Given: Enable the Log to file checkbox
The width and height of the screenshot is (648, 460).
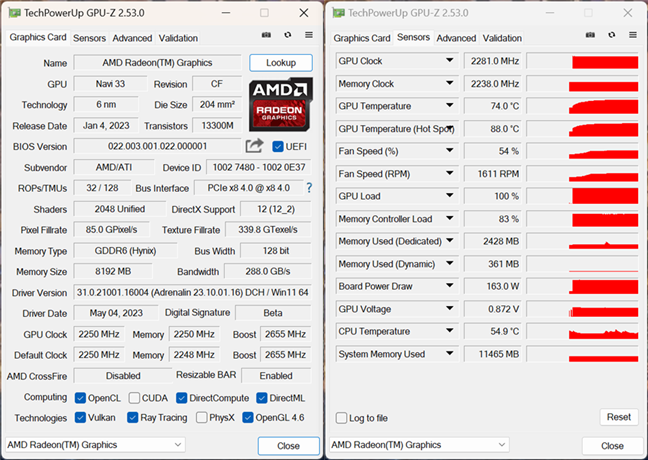Looking at the screenshot, I should point(342,418).
